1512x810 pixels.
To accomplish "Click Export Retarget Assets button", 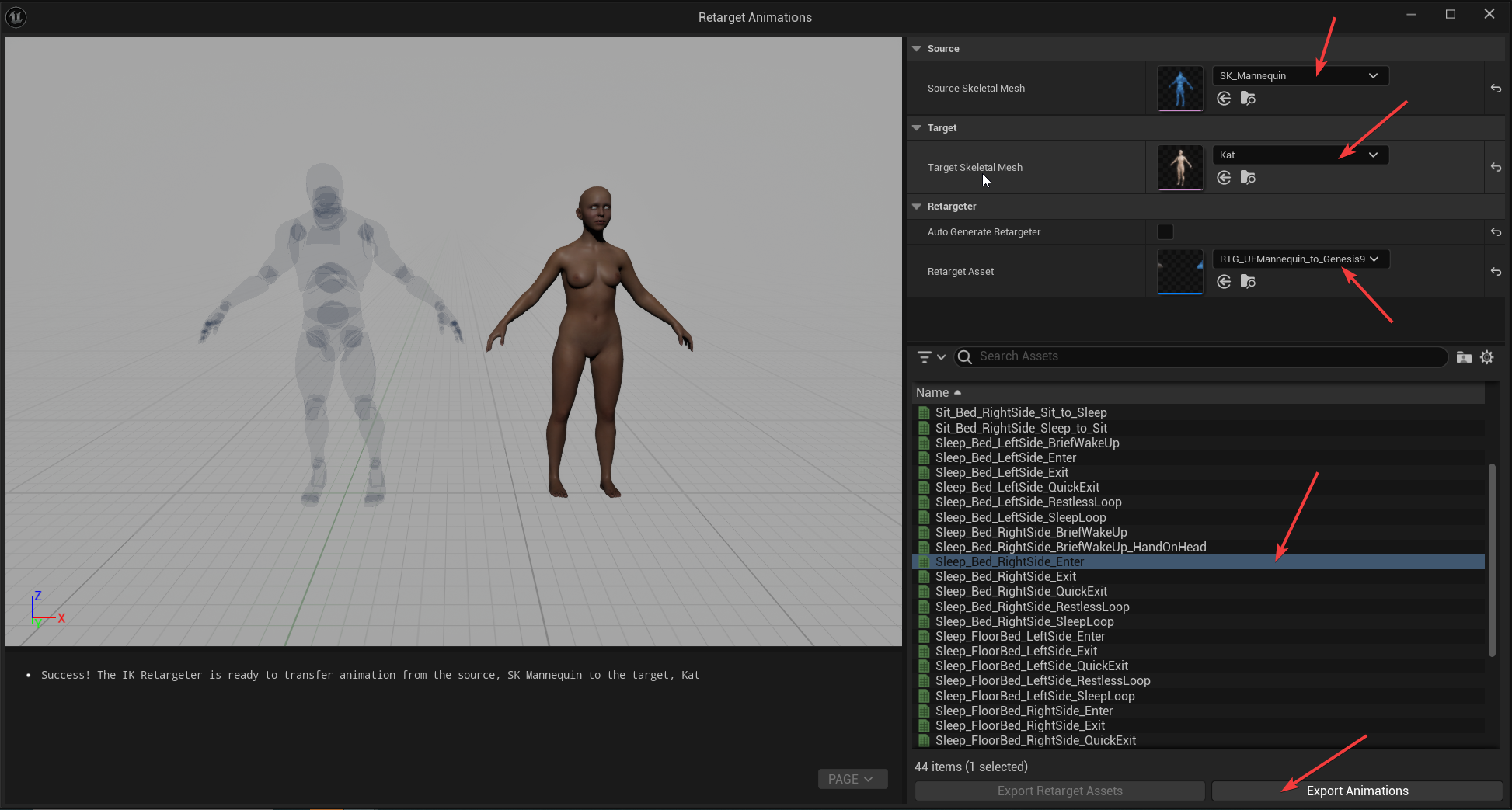I will (x=1060, y=791).
